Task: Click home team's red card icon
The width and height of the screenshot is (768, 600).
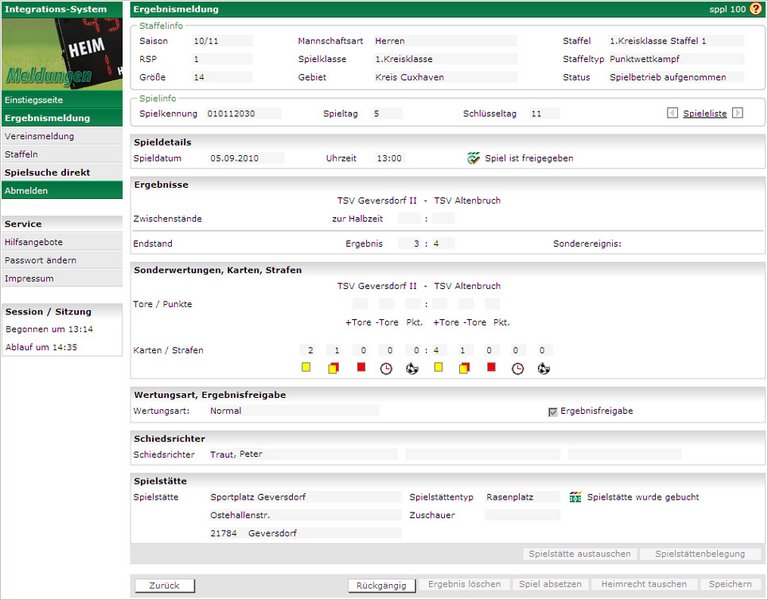Action: (361, 368)
